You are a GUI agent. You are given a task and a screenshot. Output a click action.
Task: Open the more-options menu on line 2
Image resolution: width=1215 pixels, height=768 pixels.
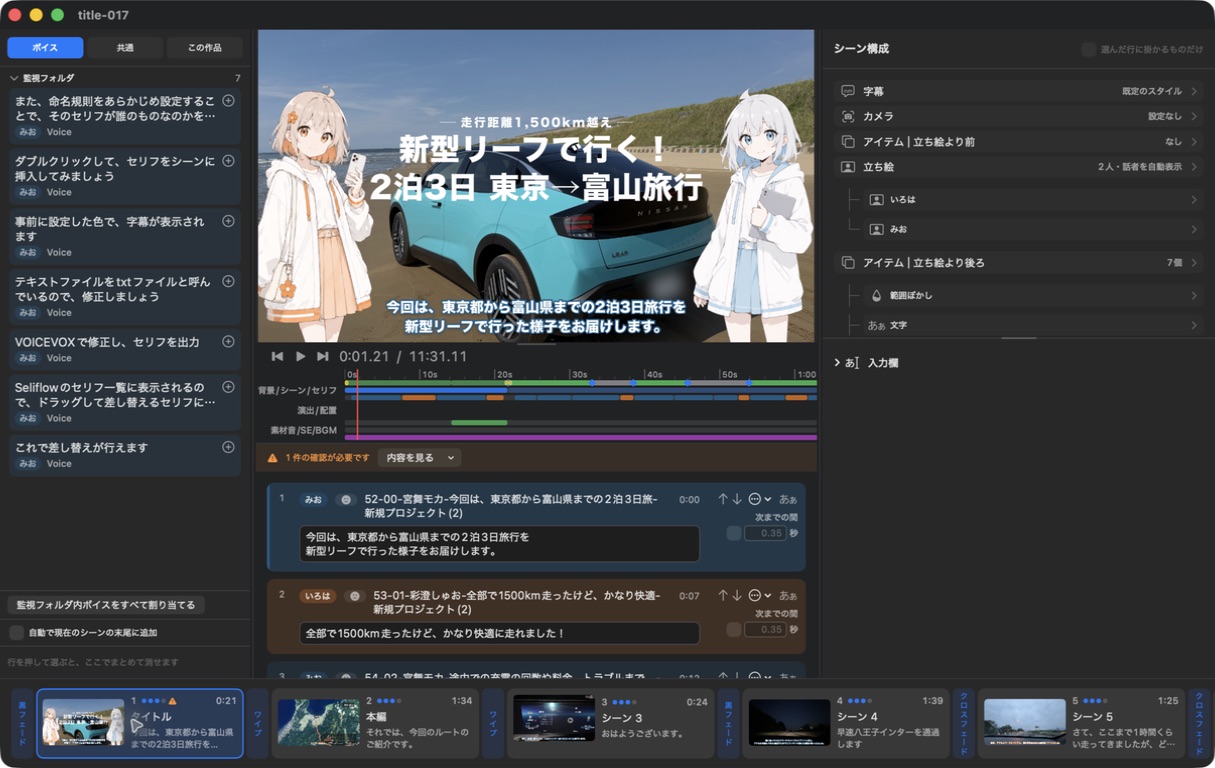pos(759,596)
